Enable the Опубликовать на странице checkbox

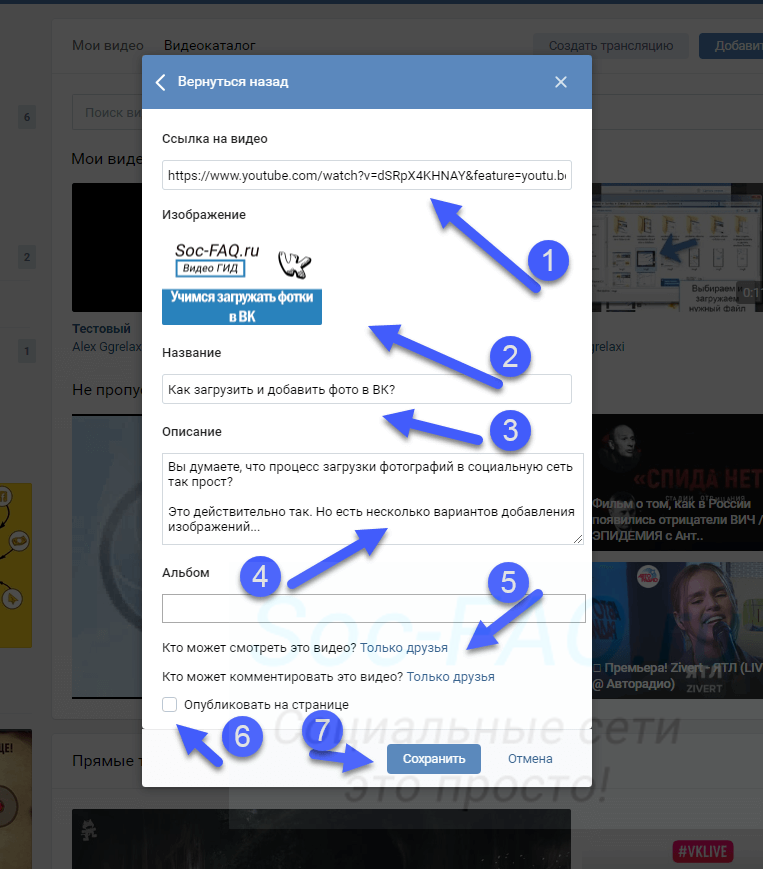point(170,704)
